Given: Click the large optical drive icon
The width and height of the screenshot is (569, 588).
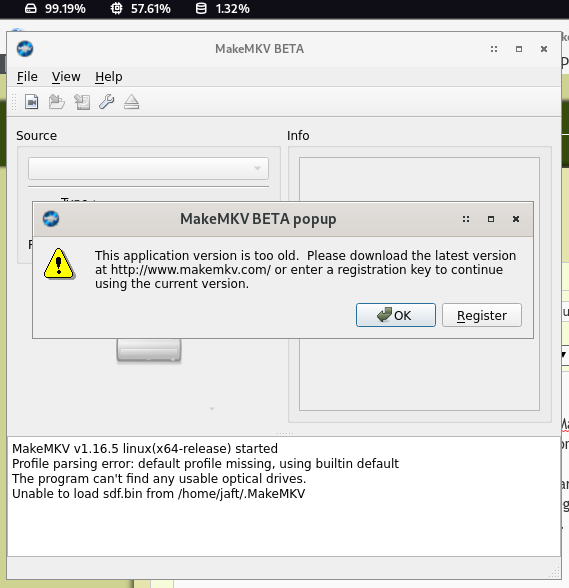Looking at the screenshot, I should coord(149,350).
